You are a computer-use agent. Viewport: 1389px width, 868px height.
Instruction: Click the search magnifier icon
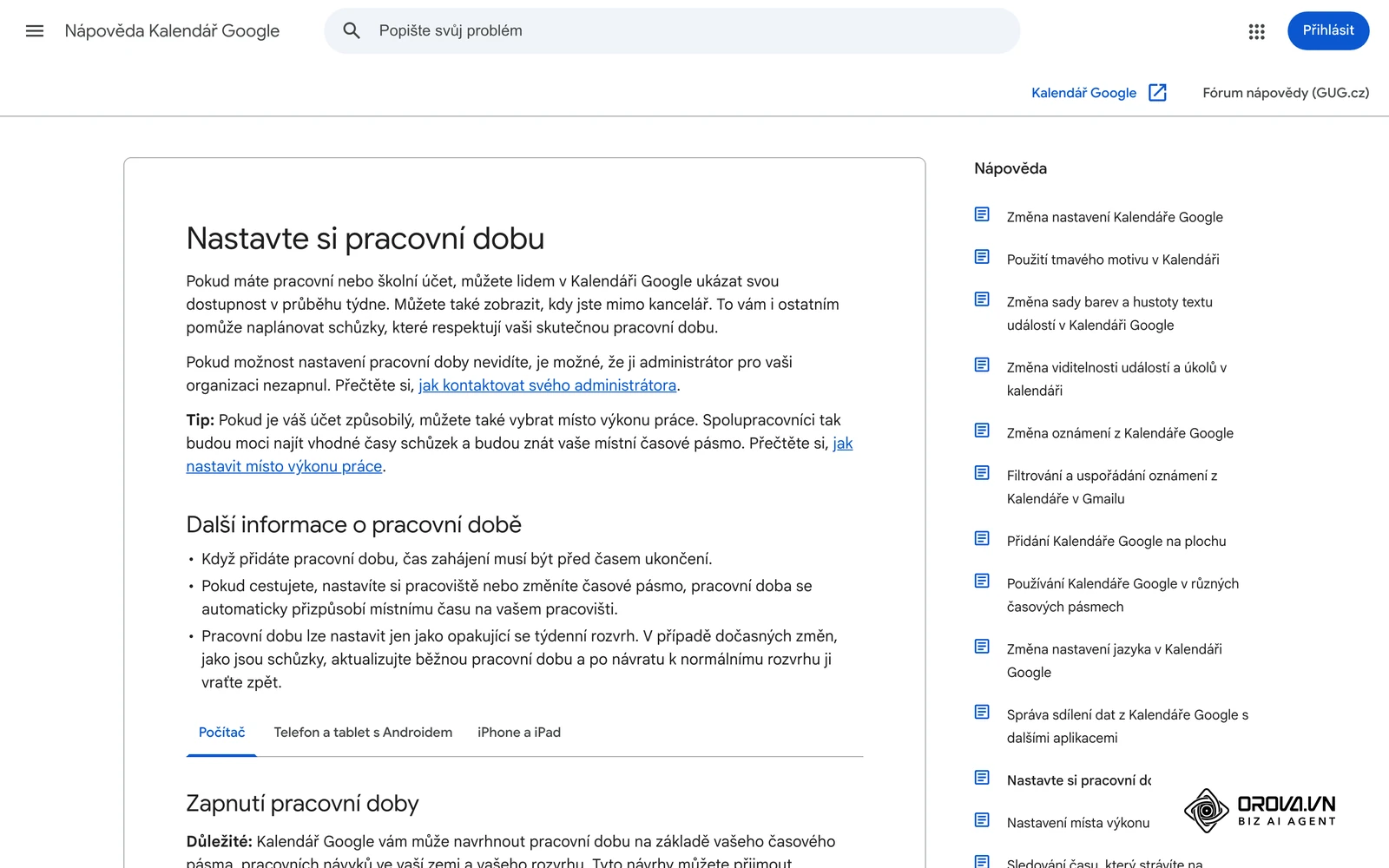(x=352, y=31)
